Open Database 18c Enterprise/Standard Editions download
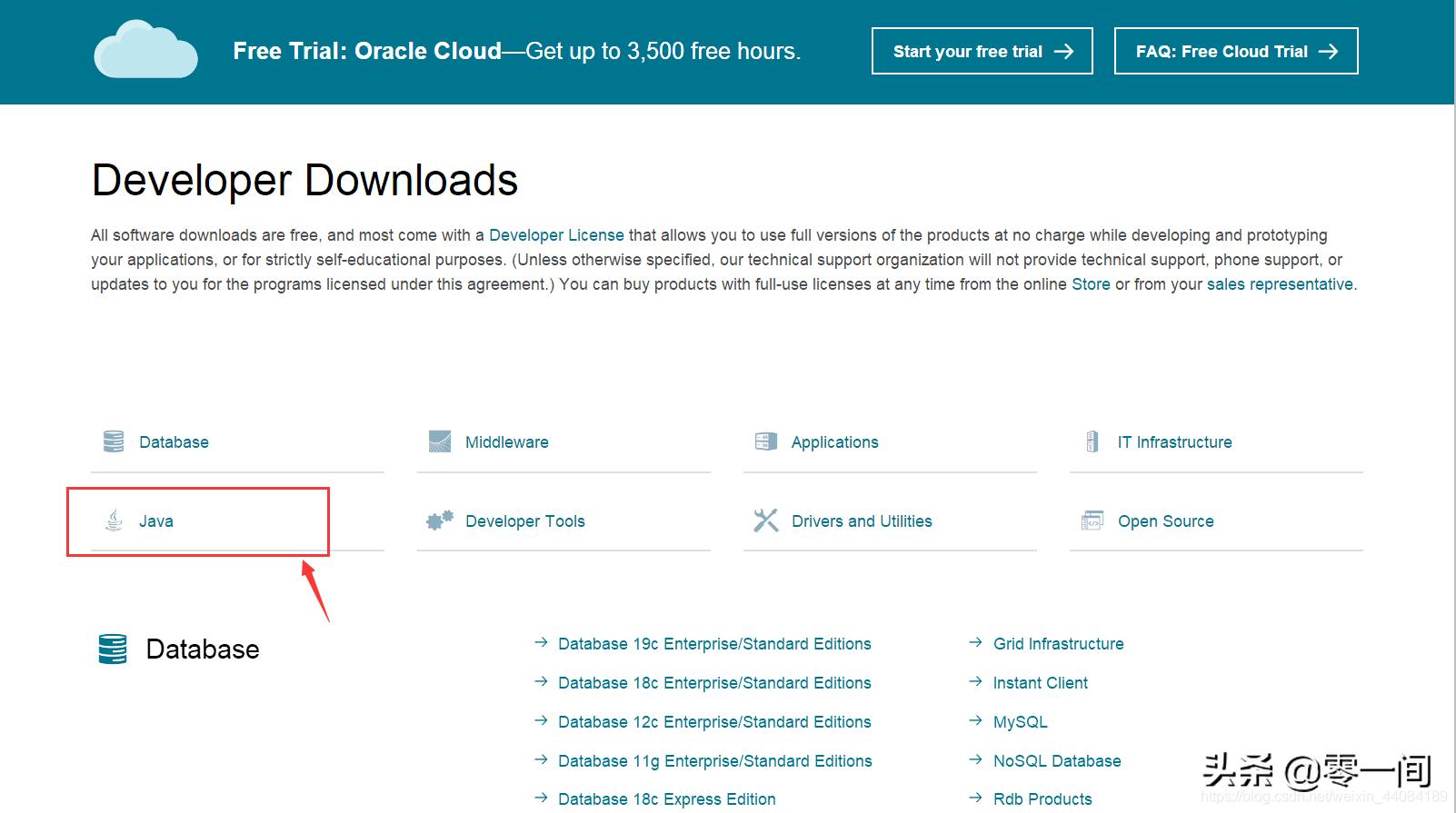The width and height of the screenshot is (1456, 813). 714,683
